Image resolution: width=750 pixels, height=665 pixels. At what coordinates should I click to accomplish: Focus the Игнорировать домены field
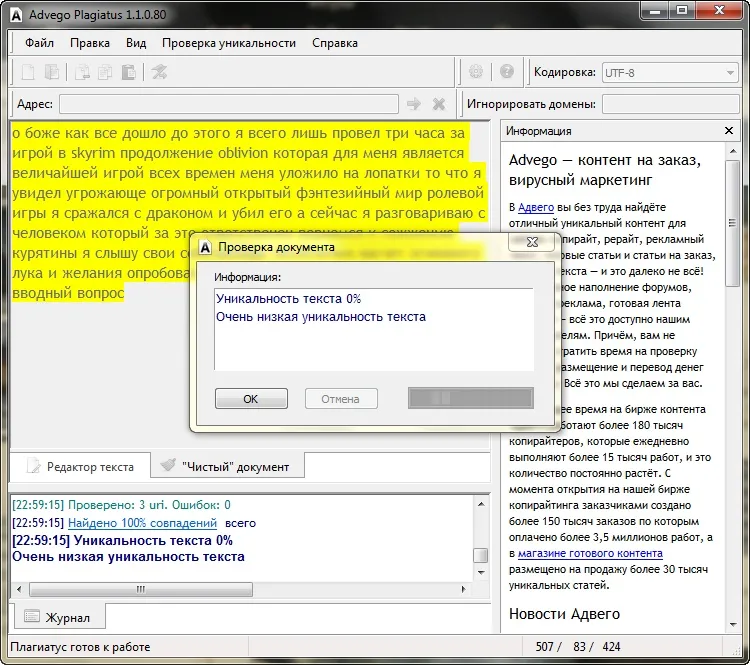click(670, 104)
